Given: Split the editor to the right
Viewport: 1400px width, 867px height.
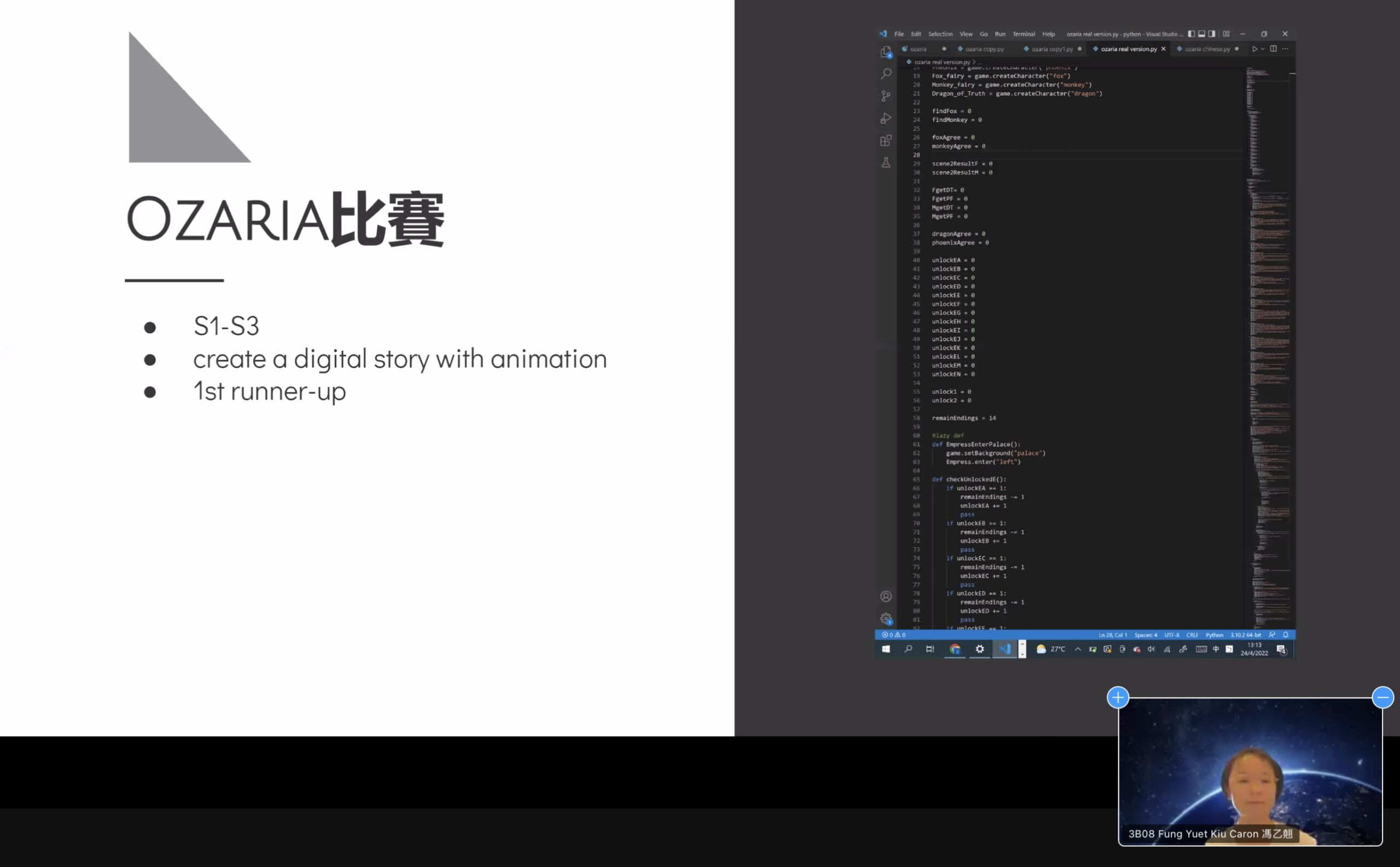Looking at the screenshot, I should [1273, 49].
